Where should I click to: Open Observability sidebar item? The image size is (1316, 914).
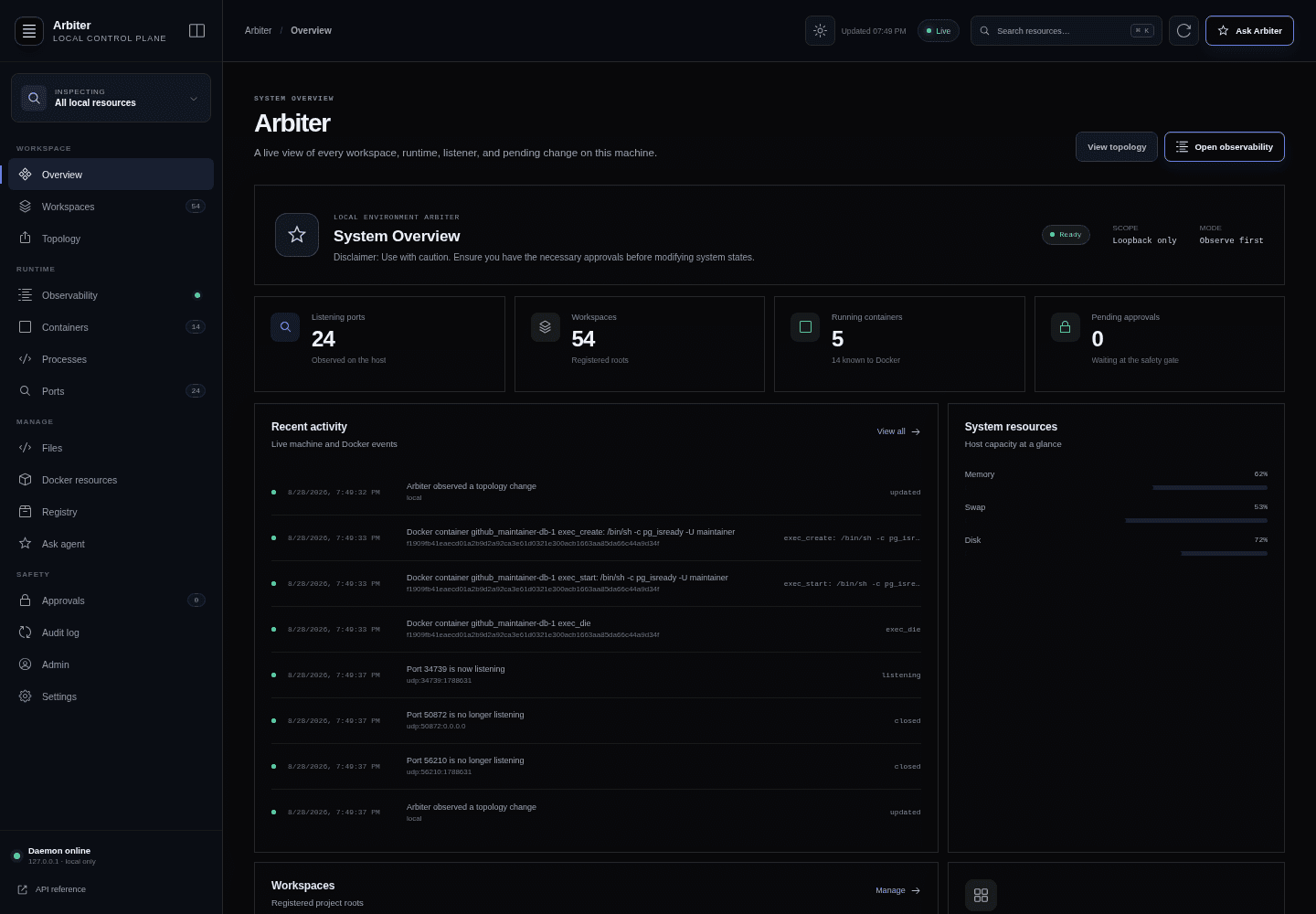(x=111, y=295)
